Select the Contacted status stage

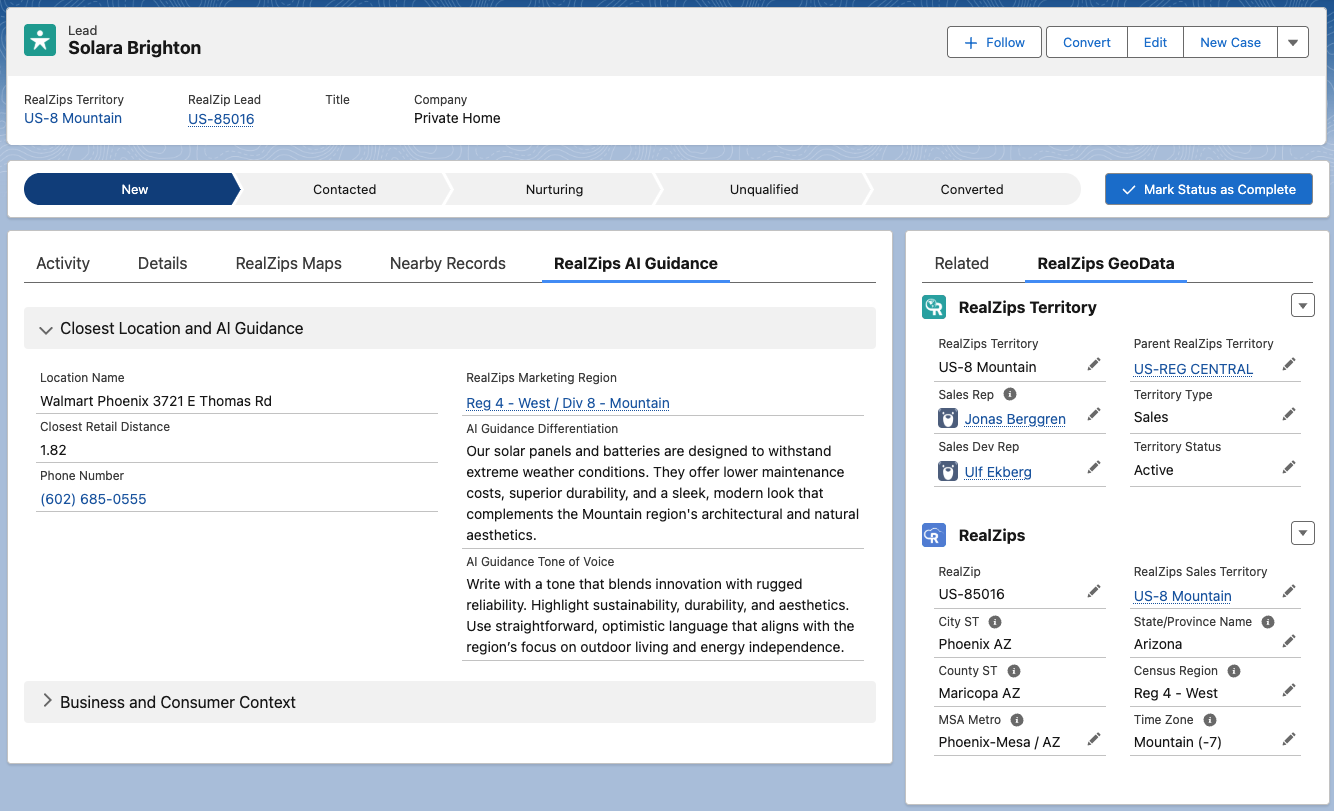tap(344, 189)
